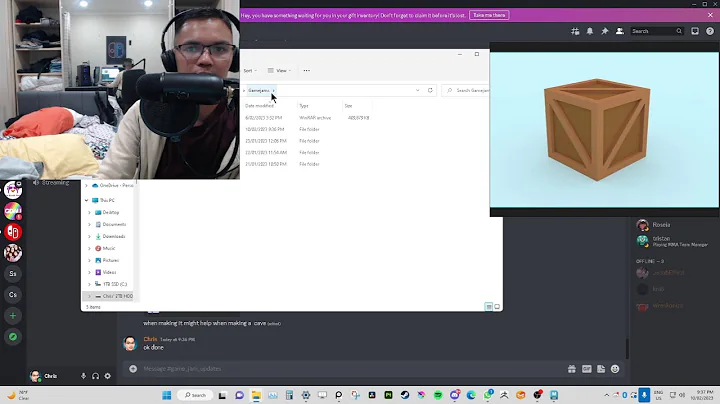Expand the OneDrive tree node
This screenshot has height=404, width=720.
point(86,185)
